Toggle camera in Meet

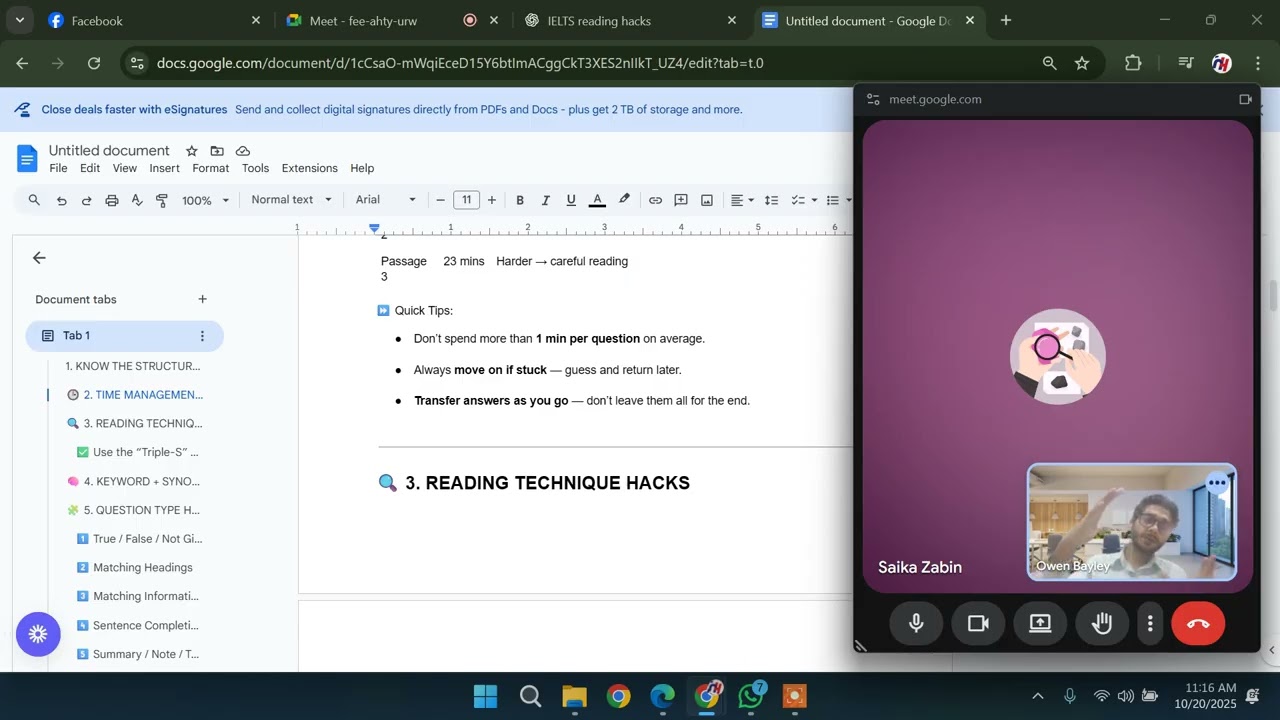(x=978, y=623)
